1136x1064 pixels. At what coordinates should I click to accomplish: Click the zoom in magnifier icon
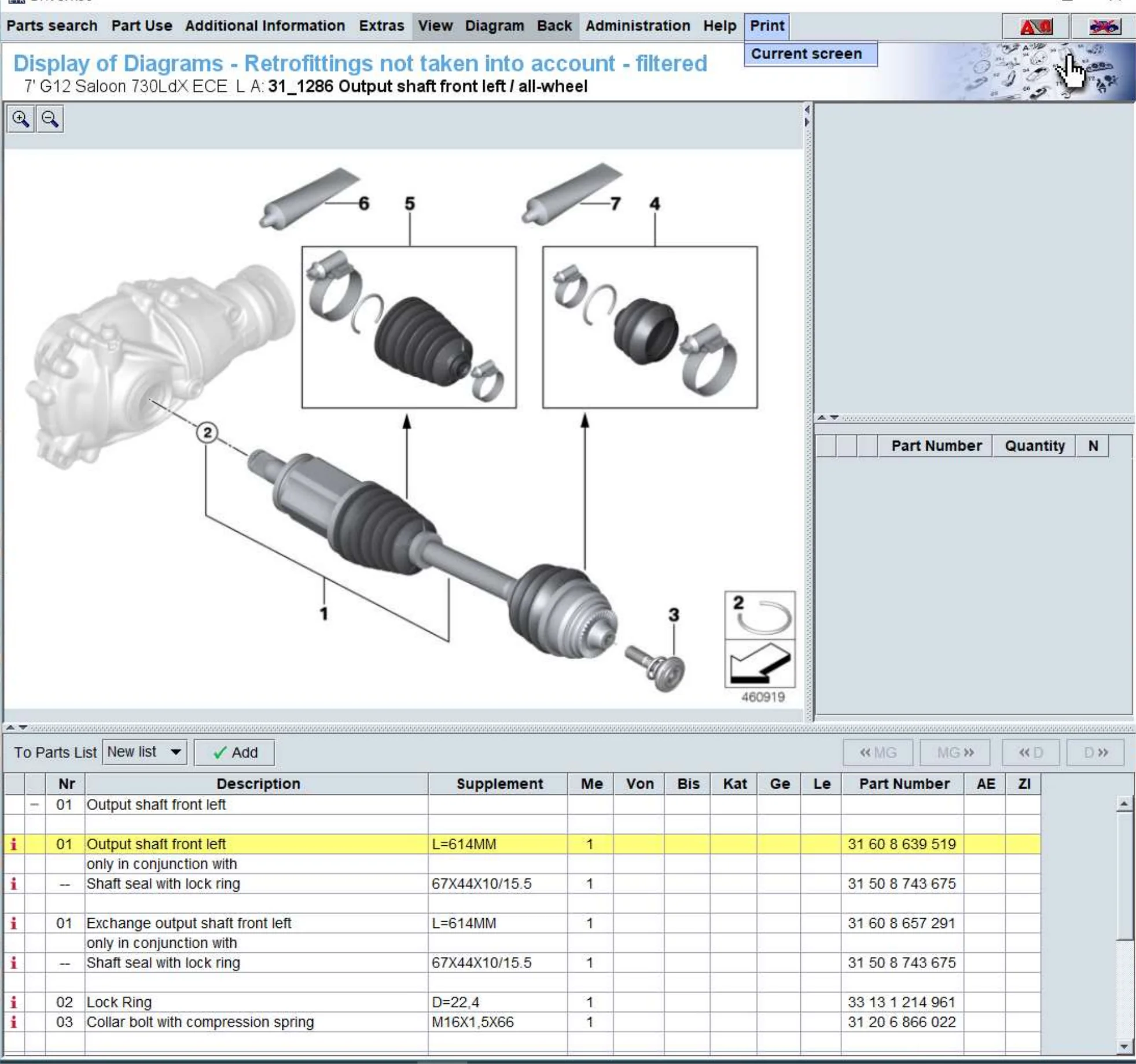click(21, 119)
